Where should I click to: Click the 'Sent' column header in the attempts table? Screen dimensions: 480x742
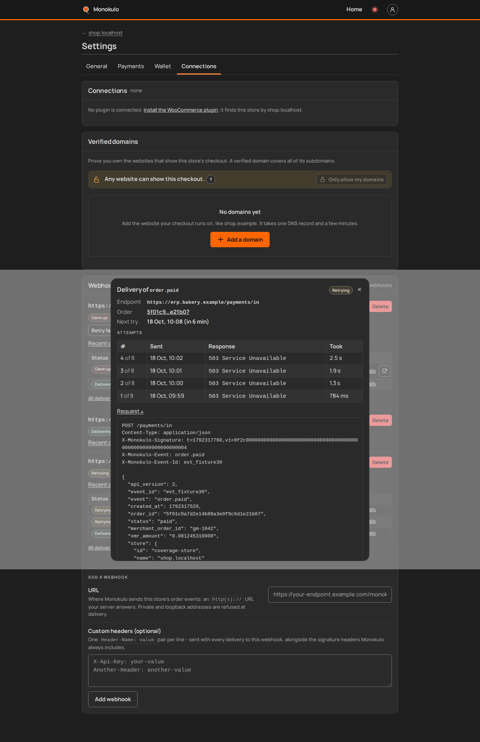156,346
